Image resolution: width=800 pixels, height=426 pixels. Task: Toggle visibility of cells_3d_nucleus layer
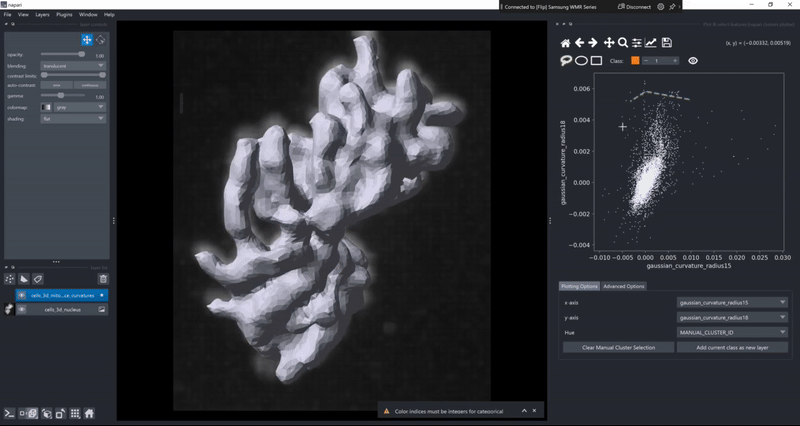tap(21, 309)
